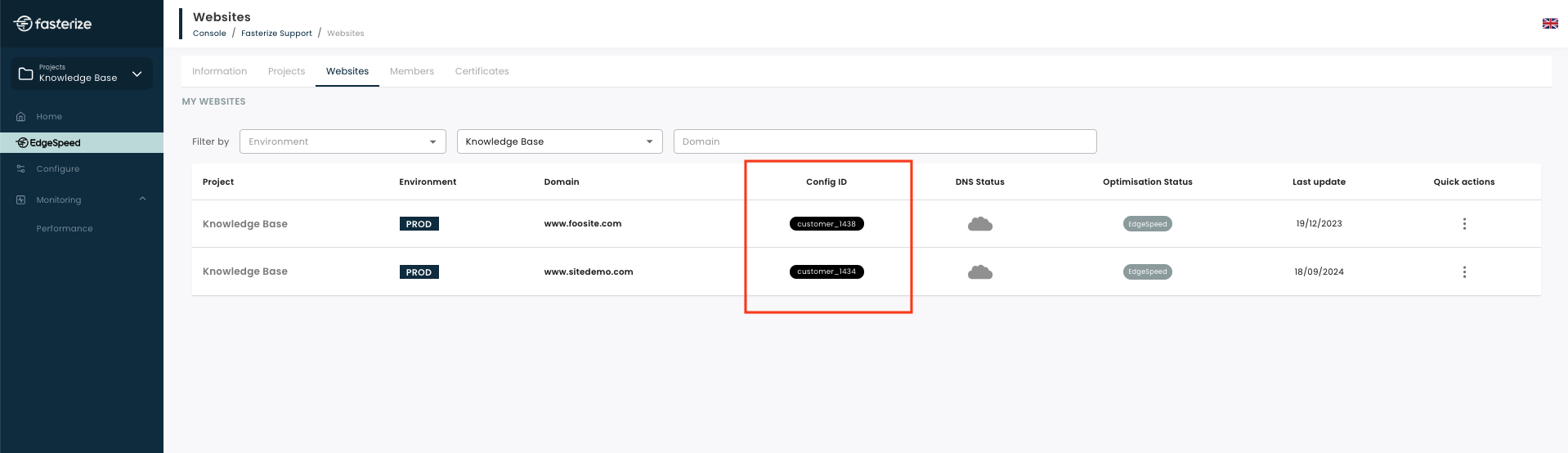The image size is (1568, 453).
Task: Expand the Knowledge Base project switcher
Action: [82, 74]
